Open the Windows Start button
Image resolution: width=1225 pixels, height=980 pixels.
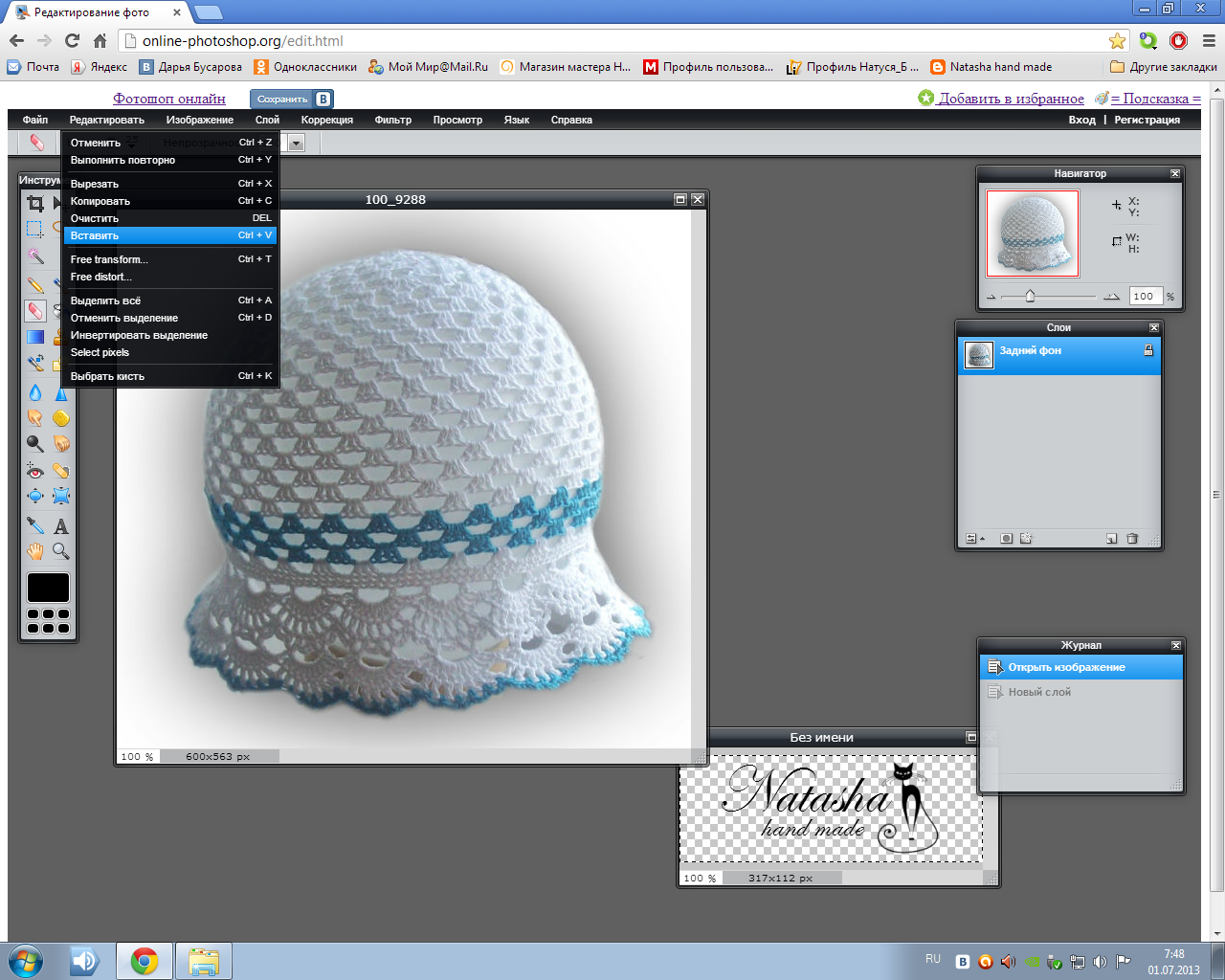tap(26, 961)
